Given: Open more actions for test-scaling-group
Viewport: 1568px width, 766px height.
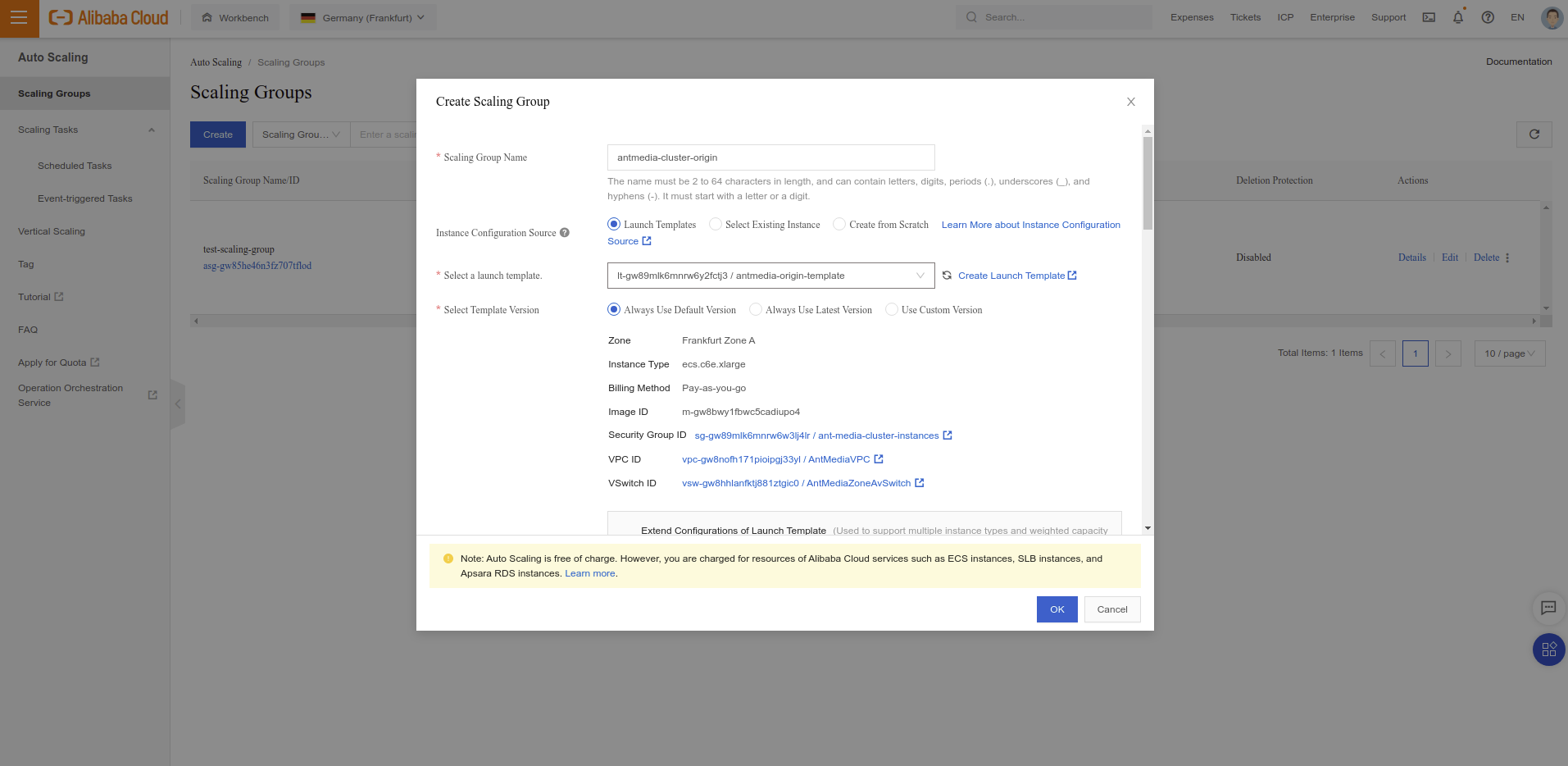Looking at the screenshot, I should point(1507,258).
